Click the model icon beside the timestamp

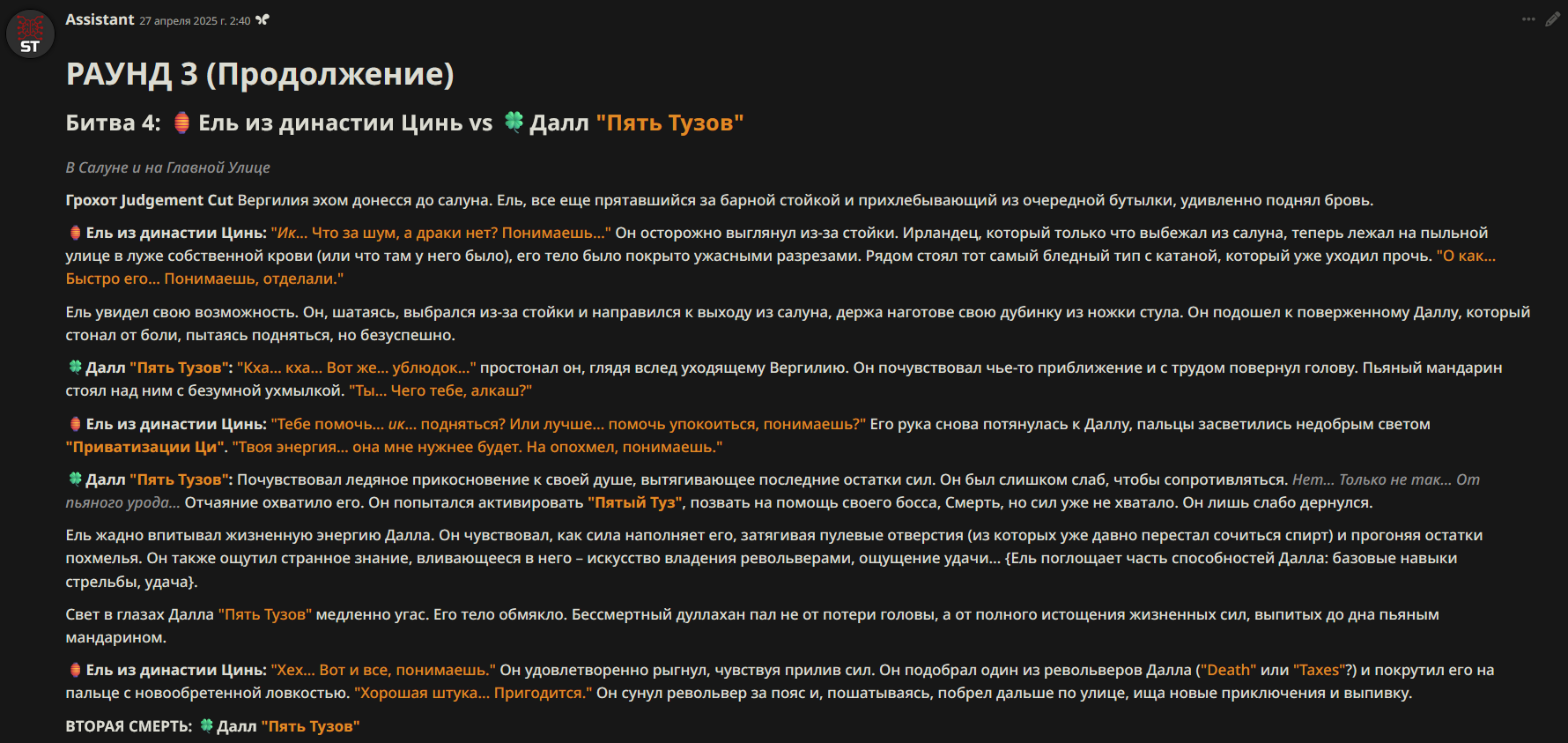(x=263, y=20)
